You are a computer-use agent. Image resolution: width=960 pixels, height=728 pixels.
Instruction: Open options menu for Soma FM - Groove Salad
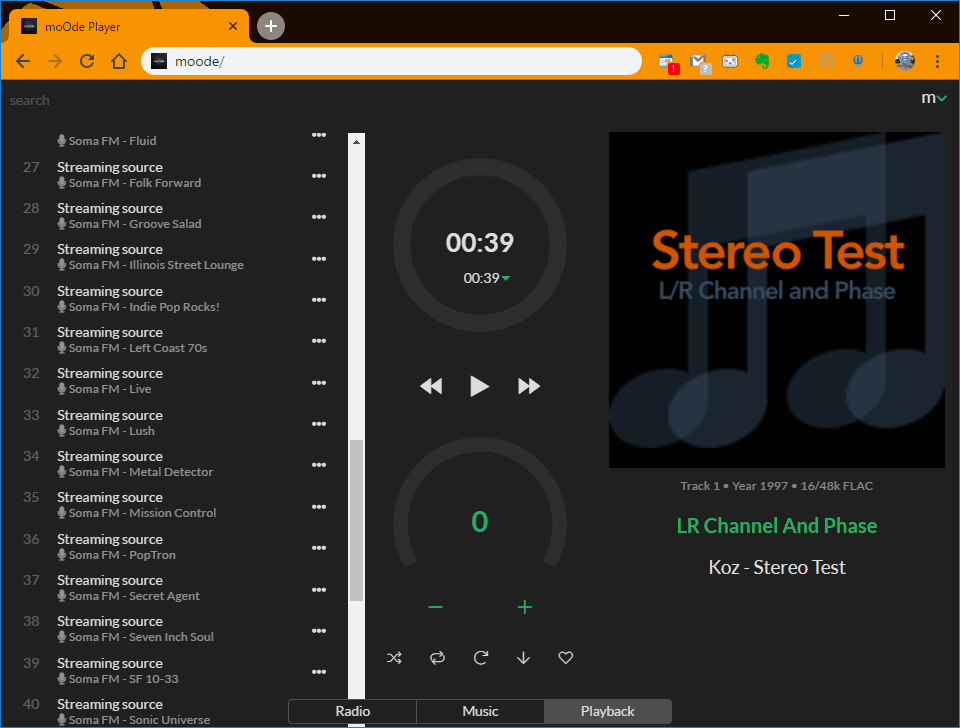click(319, 217)
